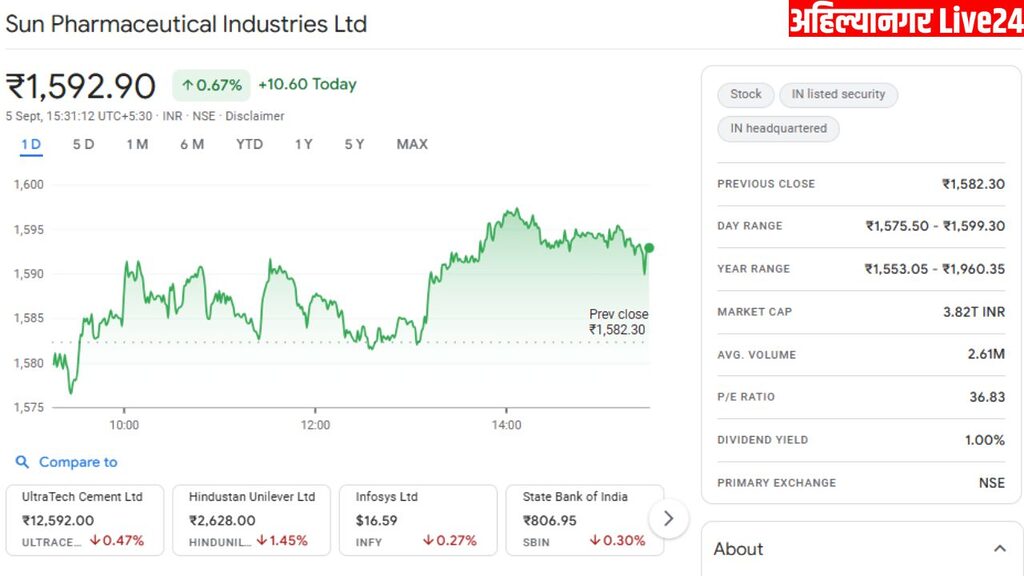Open the Disclaimer link

(255, 116)
